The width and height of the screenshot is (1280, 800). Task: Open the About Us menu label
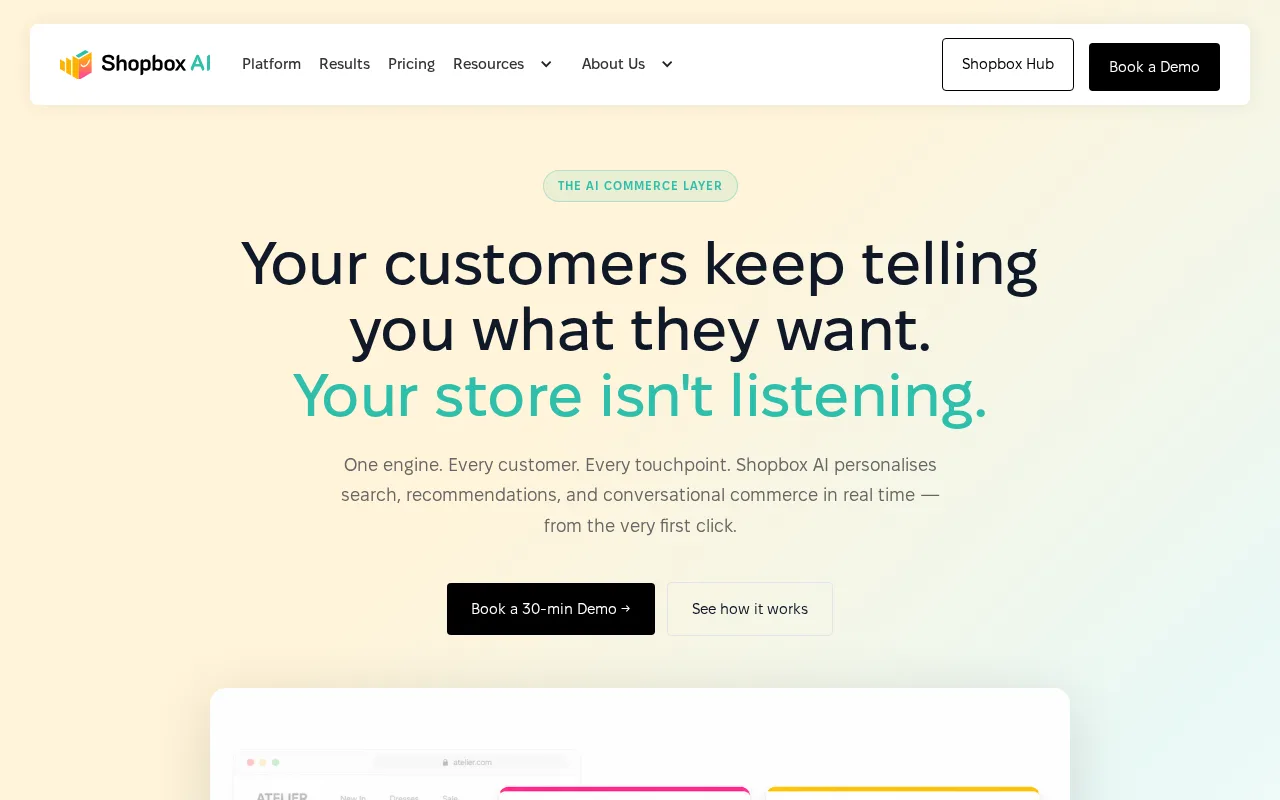(613, 64)
